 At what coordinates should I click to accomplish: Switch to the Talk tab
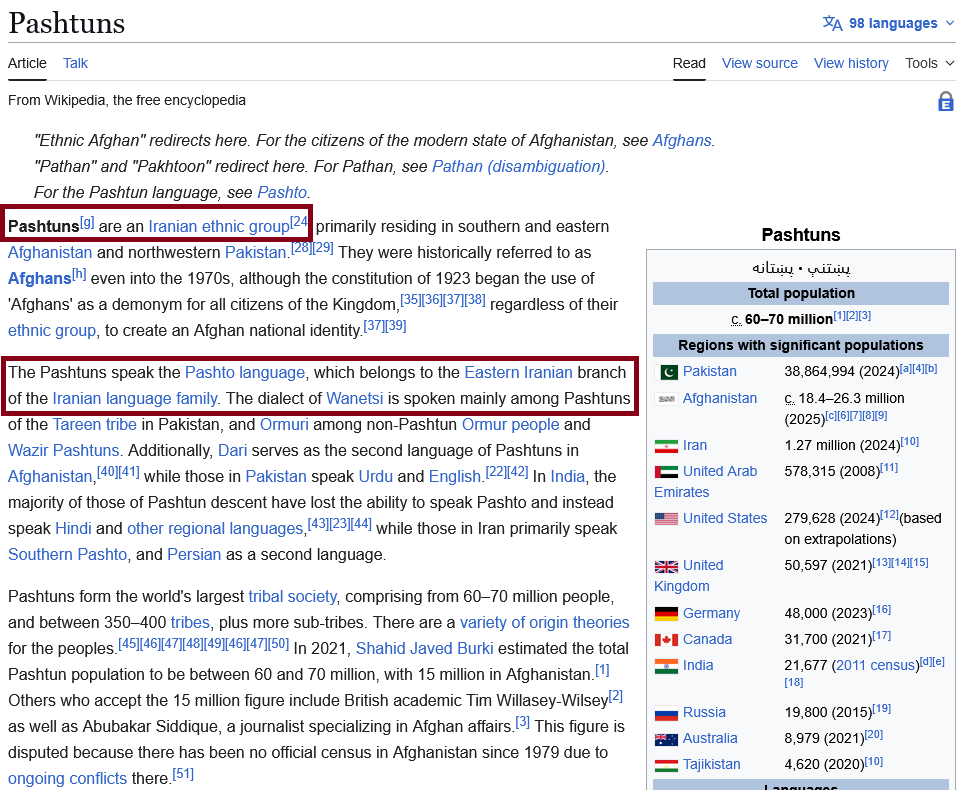(75, 63)
